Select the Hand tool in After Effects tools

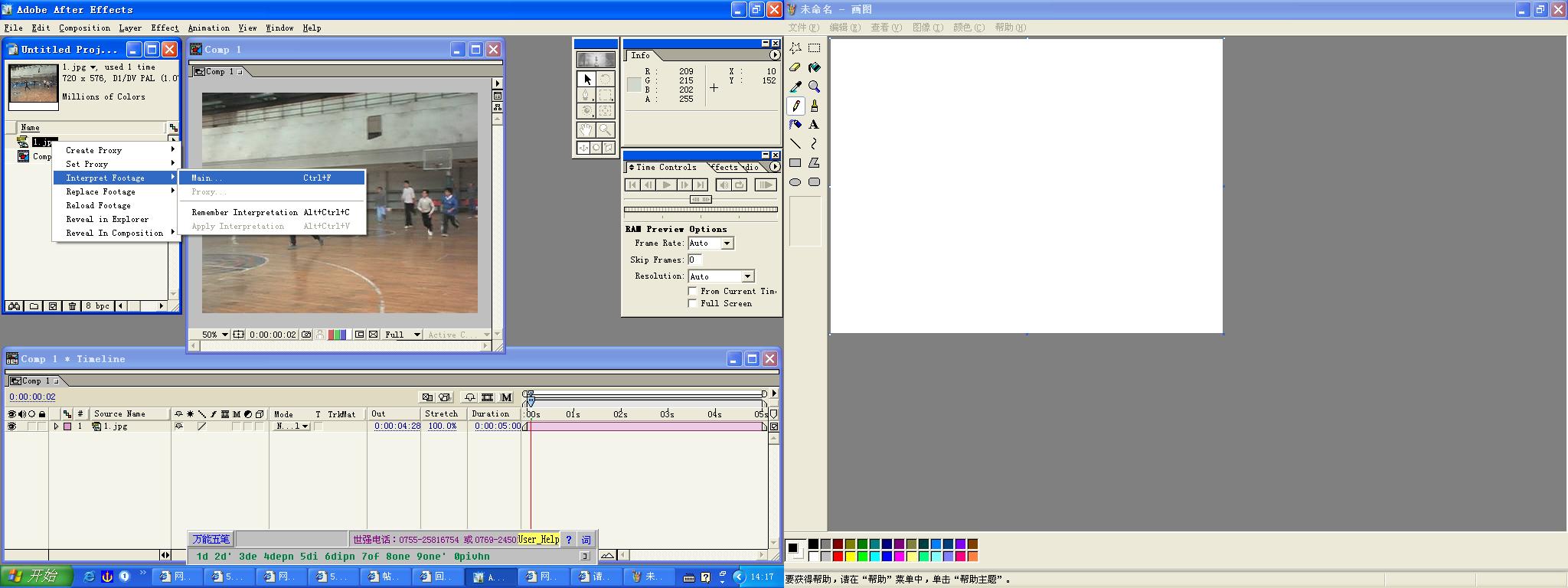tap(586, 129)
